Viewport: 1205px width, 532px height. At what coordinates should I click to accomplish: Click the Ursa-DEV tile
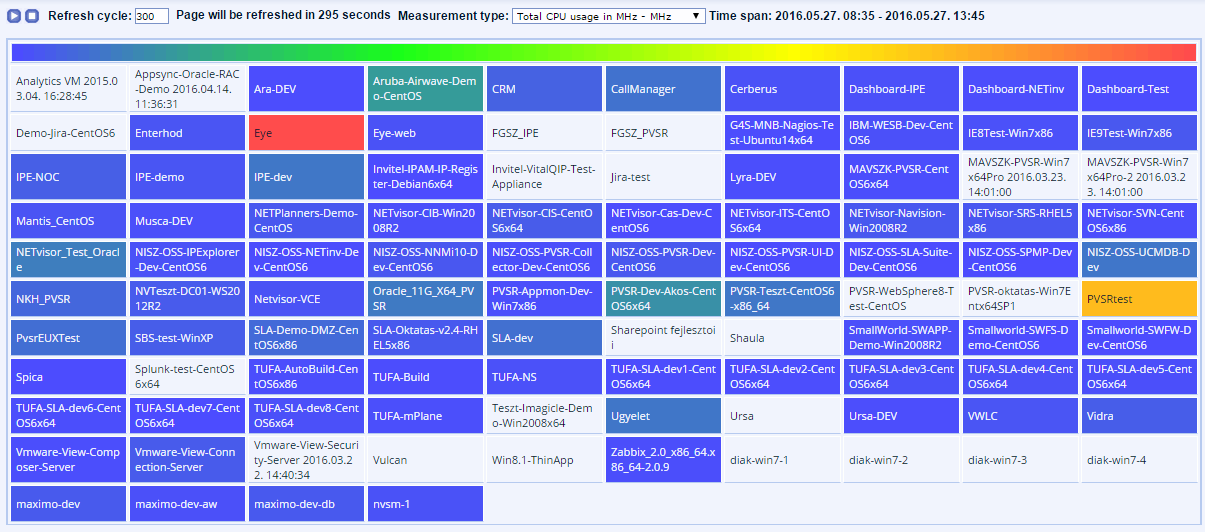coord(900,416)
